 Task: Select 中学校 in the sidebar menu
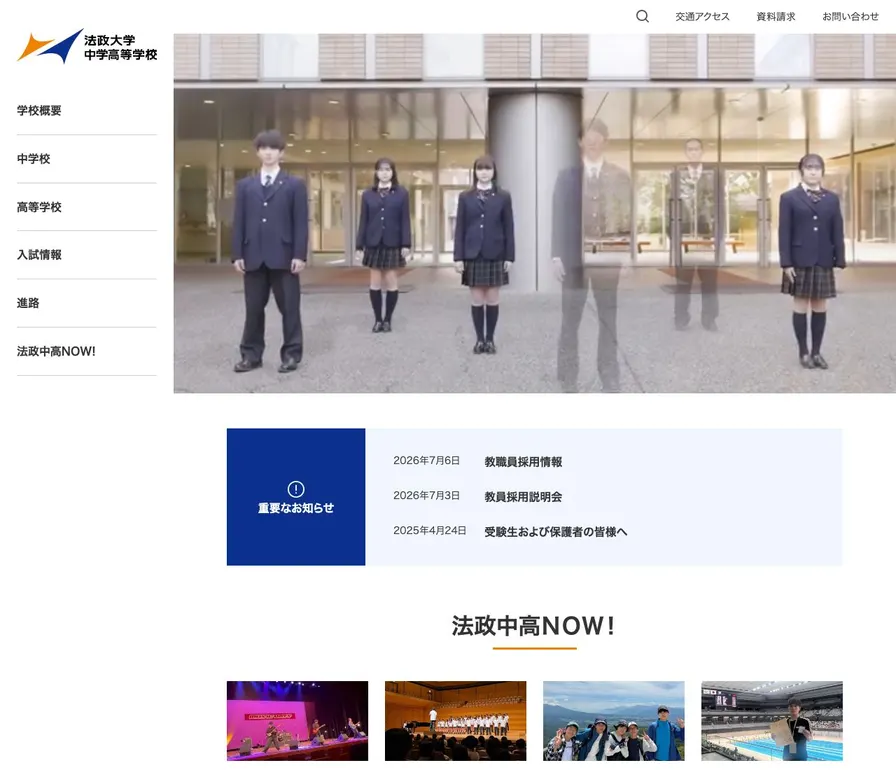pos(33,159)
